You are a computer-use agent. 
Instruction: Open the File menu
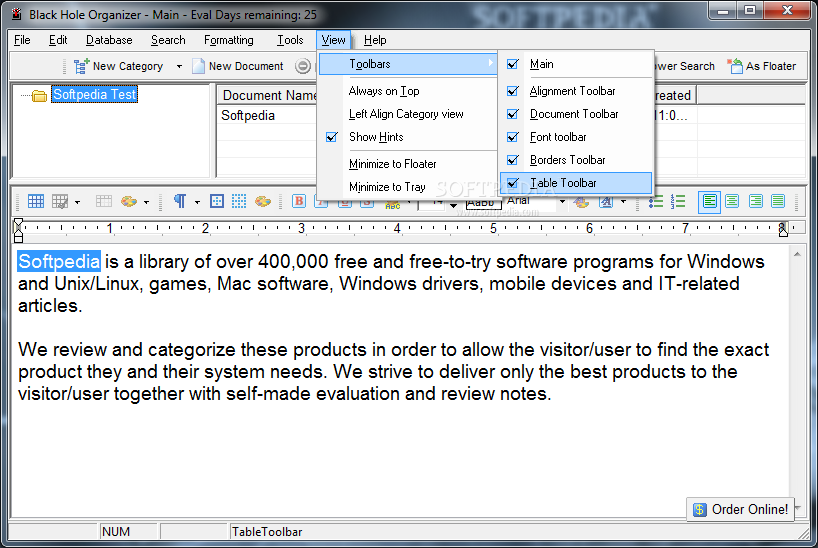(x=22, y=40)
